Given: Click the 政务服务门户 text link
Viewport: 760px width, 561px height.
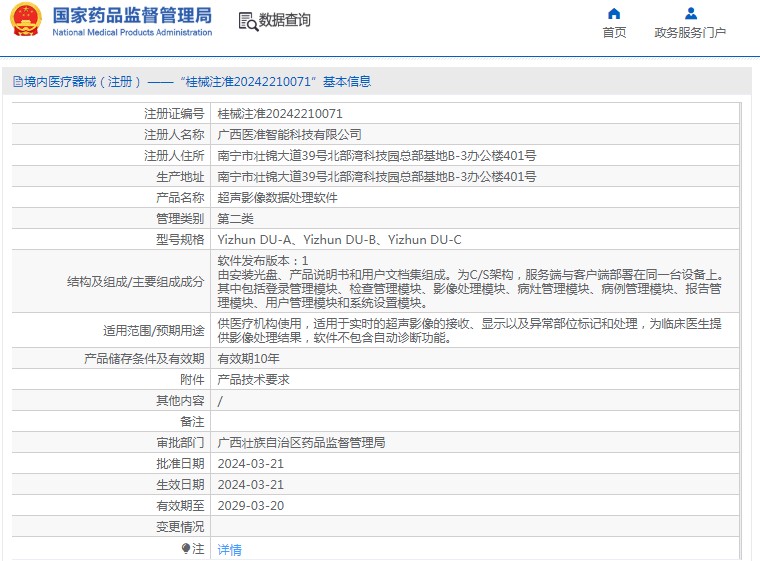Looking at the screenshot, I should click(690, 32).
